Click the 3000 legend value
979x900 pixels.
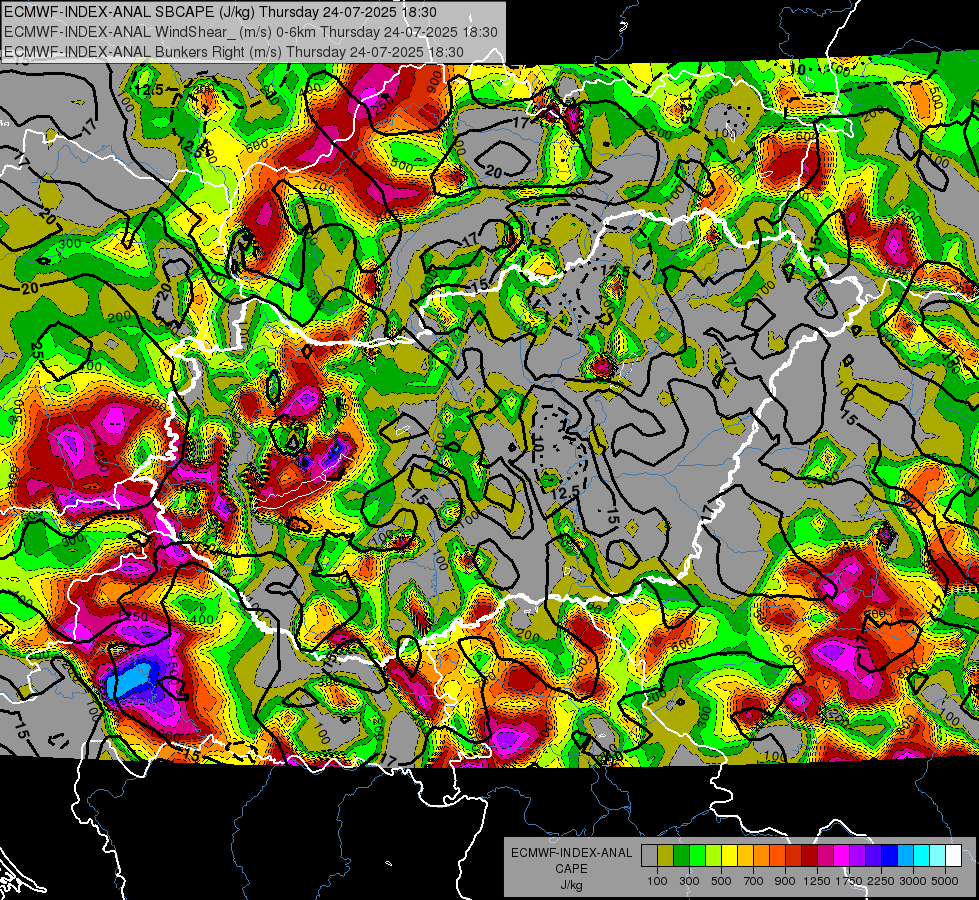[913, 881]
